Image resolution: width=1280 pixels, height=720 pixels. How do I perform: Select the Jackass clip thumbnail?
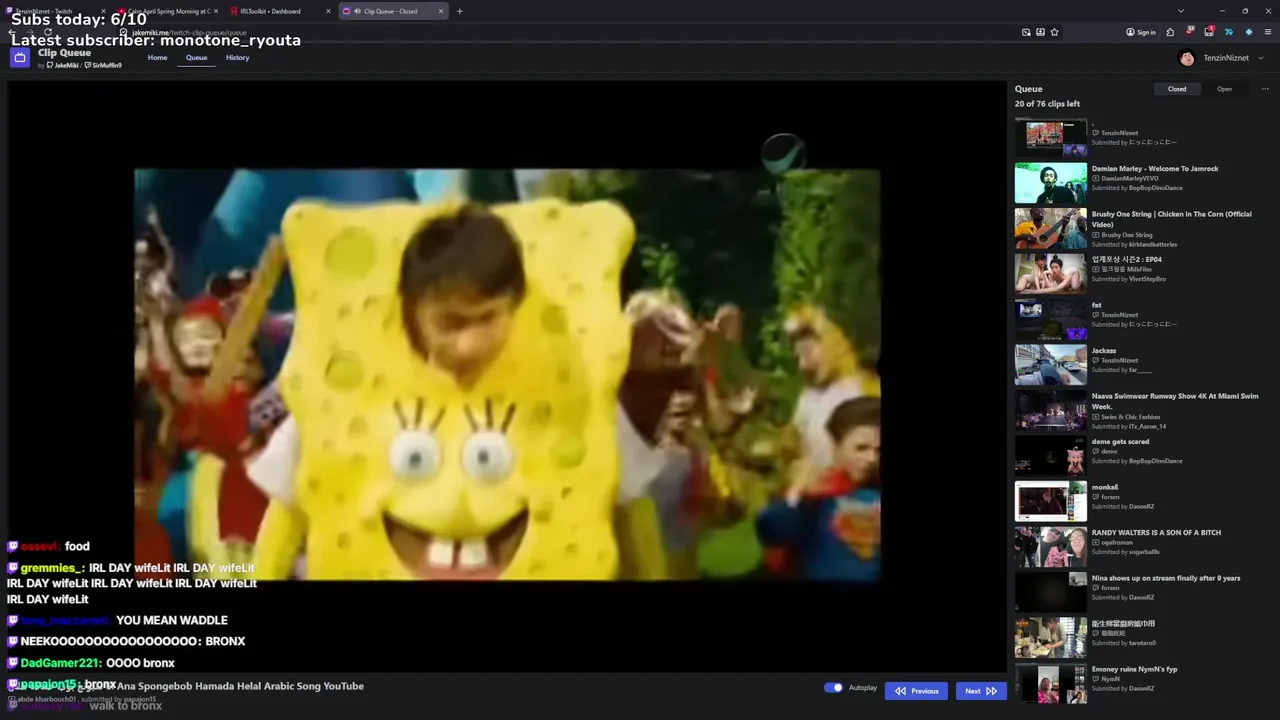(1050, 365)
